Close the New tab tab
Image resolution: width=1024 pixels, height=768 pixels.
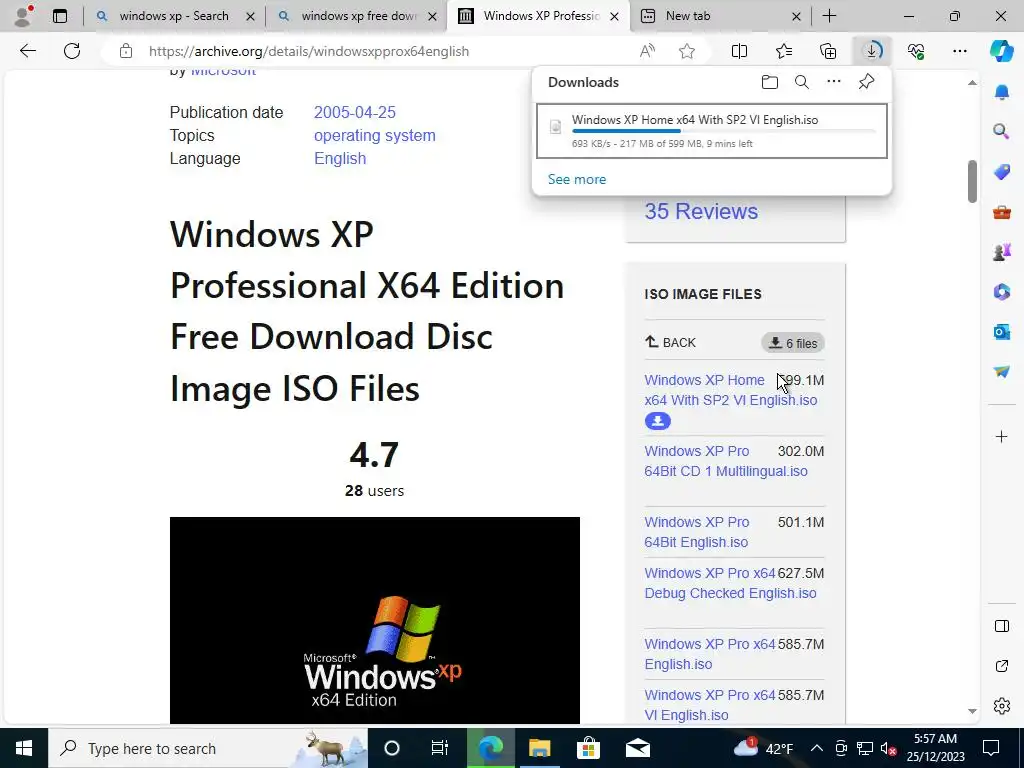coord(796,16)
